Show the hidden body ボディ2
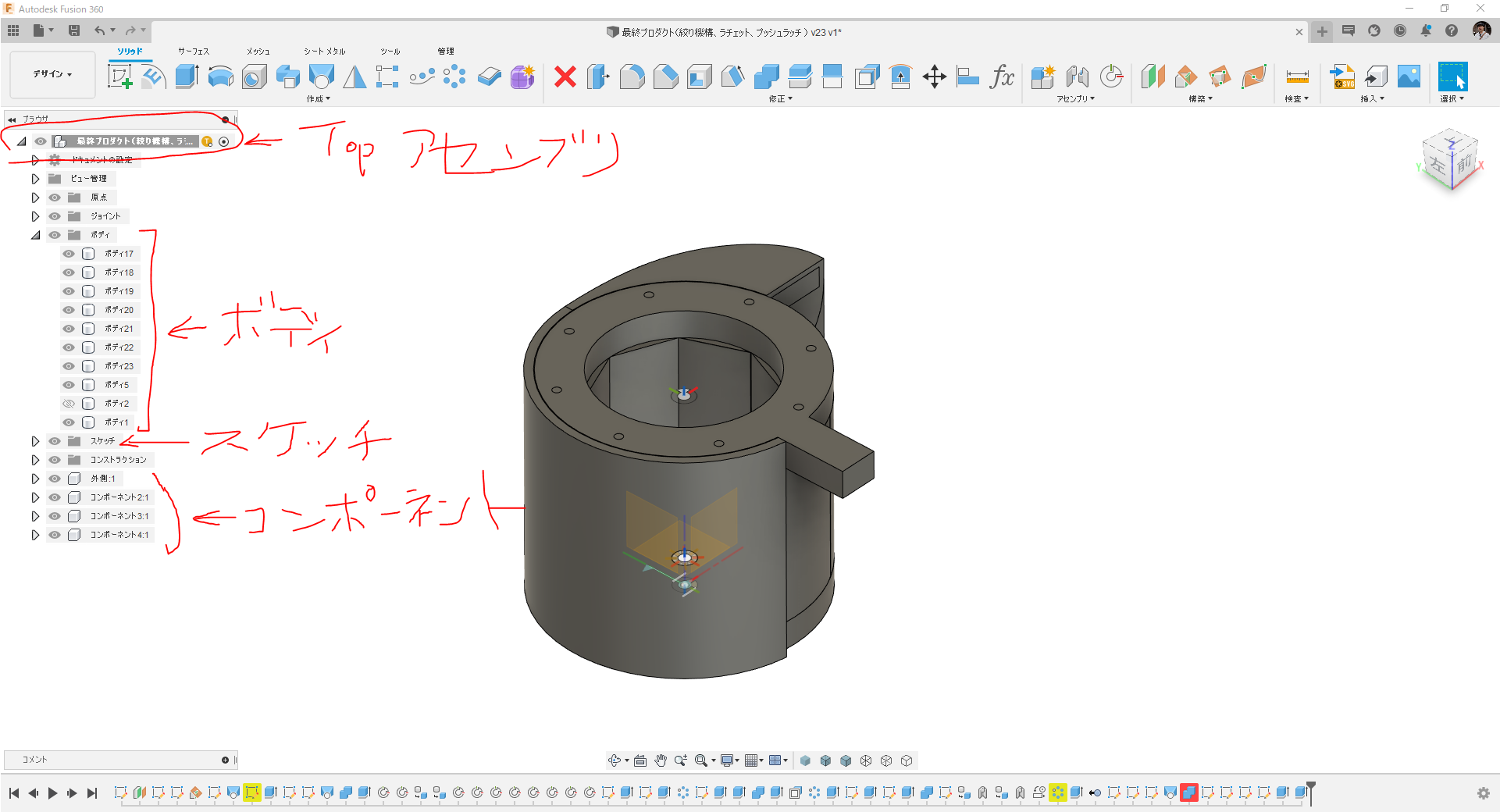Viewport: 1500px width, 812px height. 68,403
